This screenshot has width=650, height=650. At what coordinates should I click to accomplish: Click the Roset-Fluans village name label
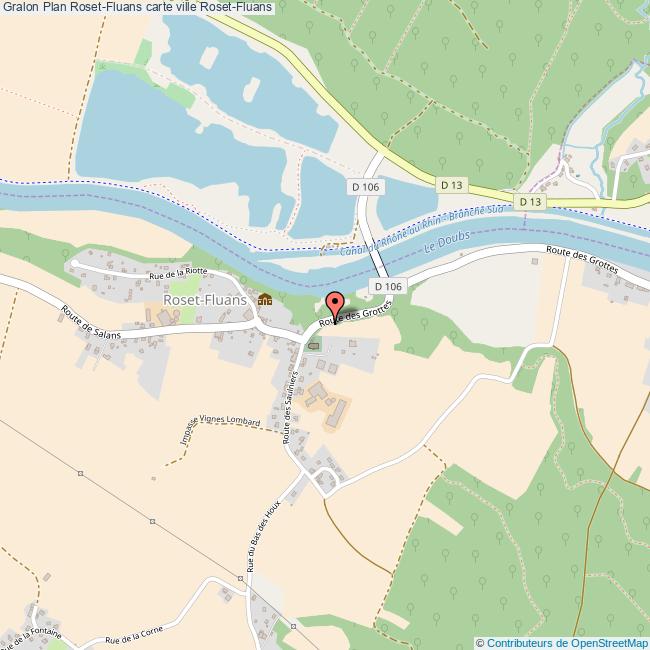[205, 300]
